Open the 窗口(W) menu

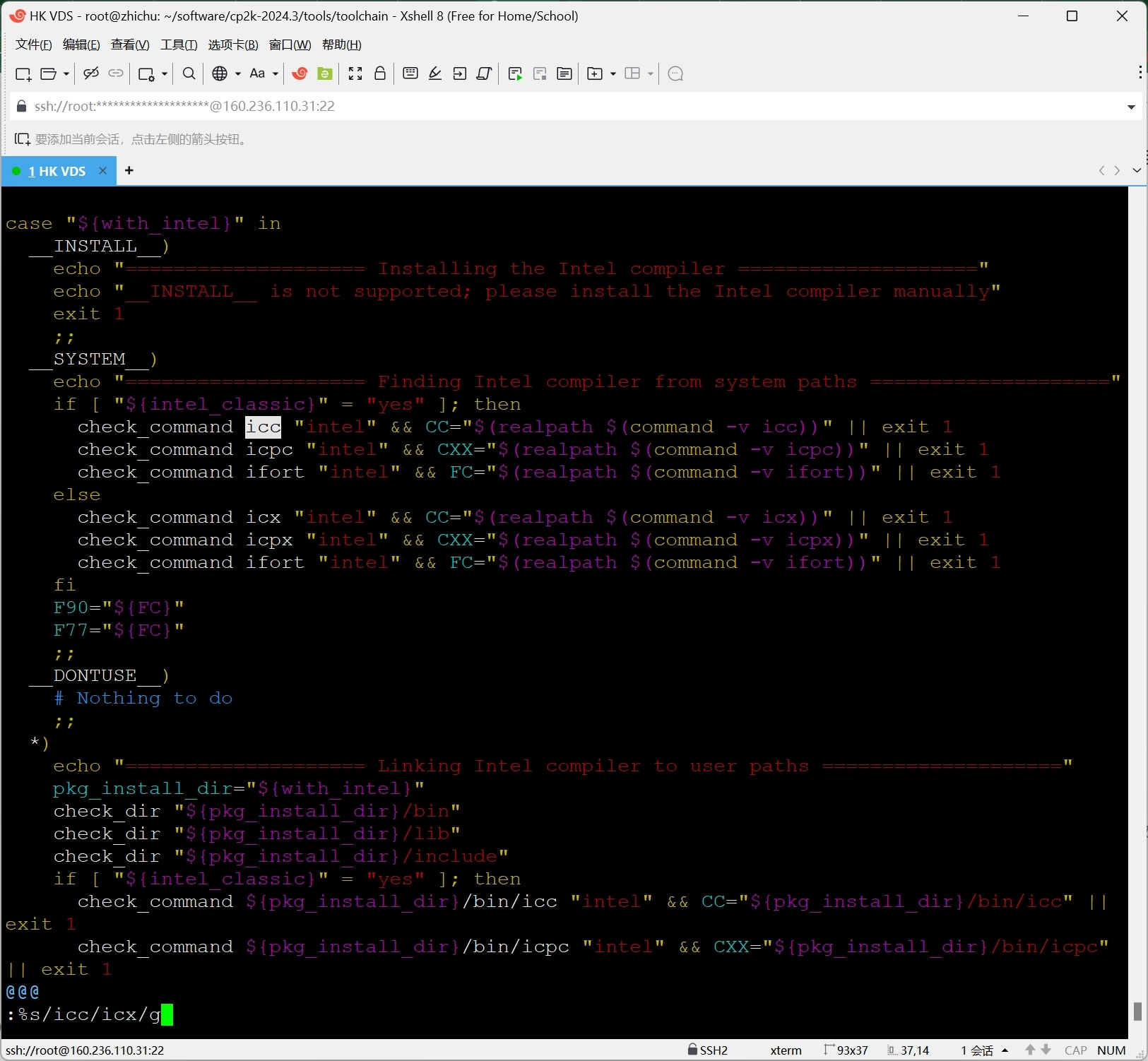coord(290,45)
